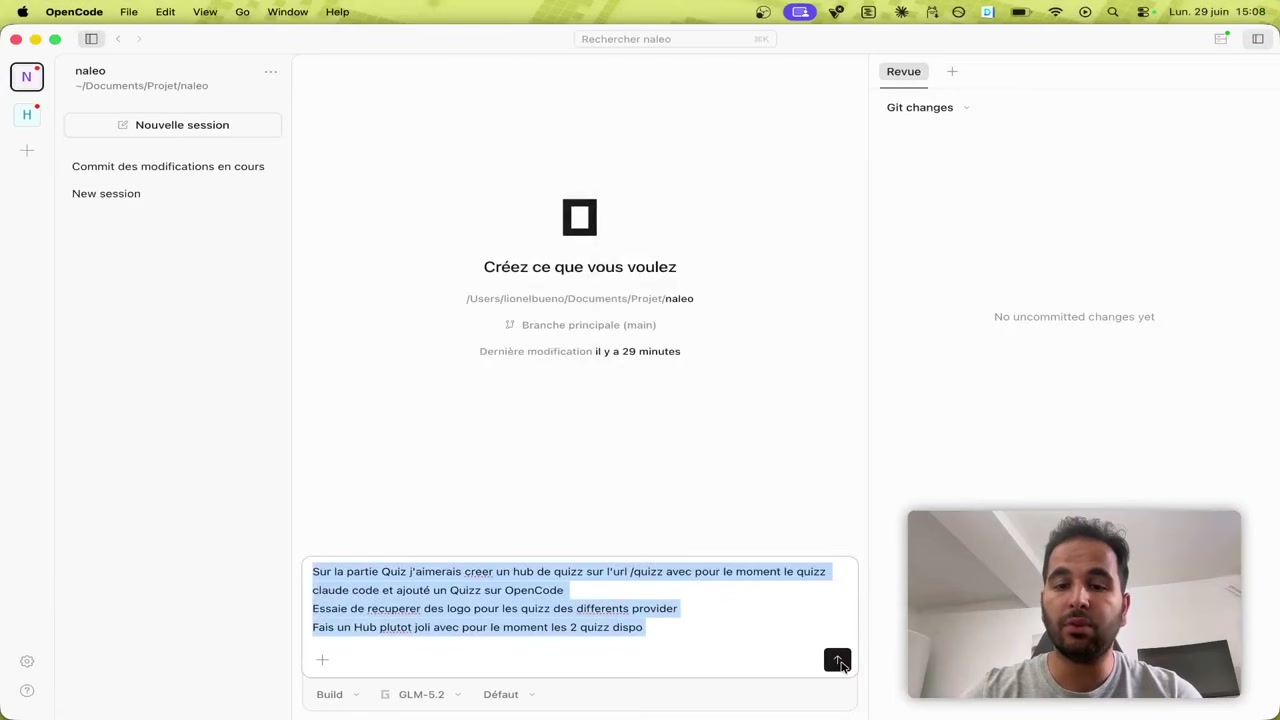Toggle the right review panel icon
Viewport: 1280px width, 720px height.
[x=1258, y=39]
